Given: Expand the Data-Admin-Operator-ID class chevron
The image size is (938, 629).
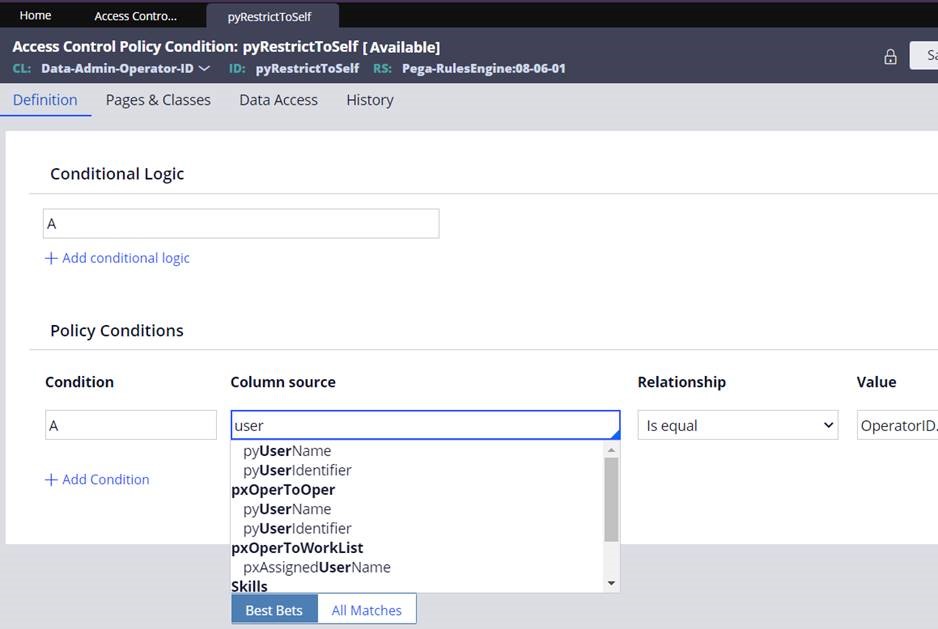Looking at the screenshot, I should tap(204, 69).
